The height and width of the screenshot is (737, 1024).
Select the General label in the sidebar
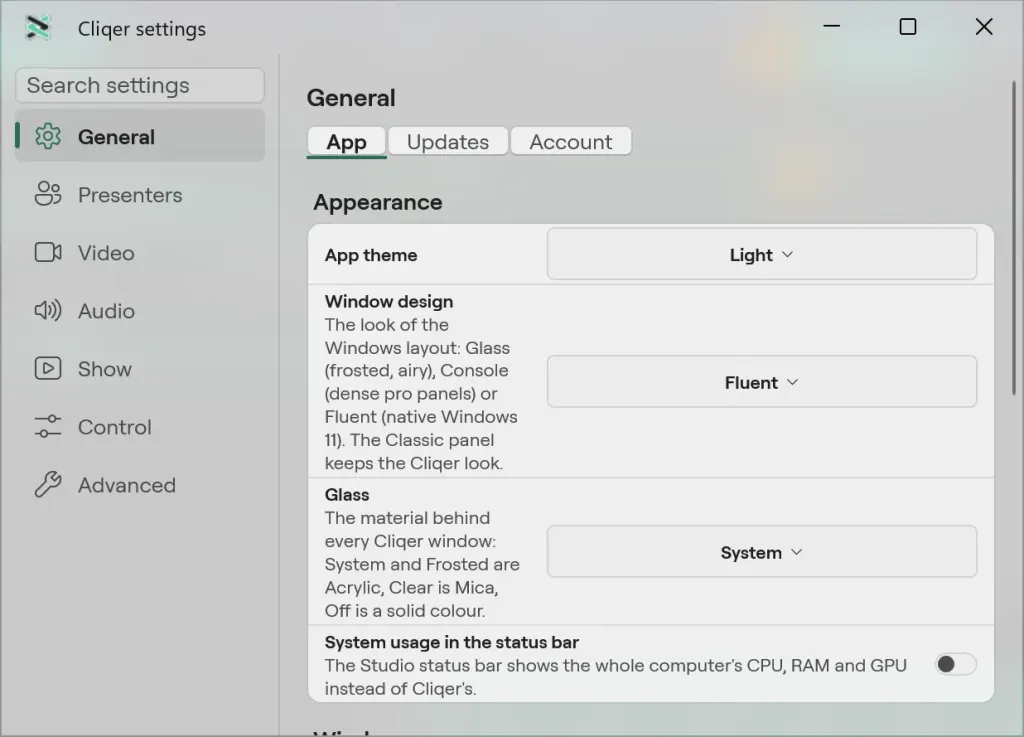tap(116, 137)
